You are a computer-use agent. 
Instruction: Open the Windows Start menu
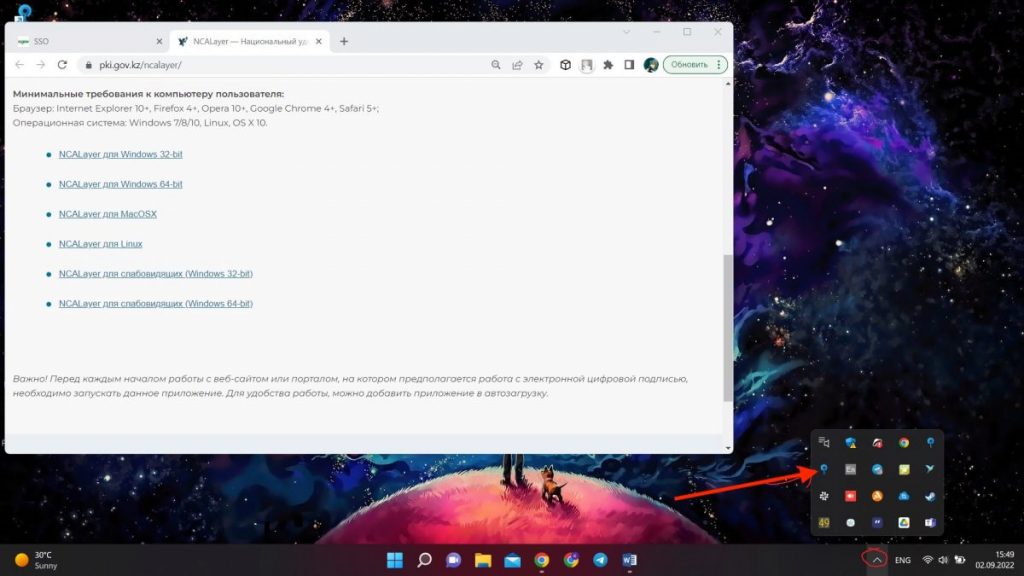(x=394, y=560)
